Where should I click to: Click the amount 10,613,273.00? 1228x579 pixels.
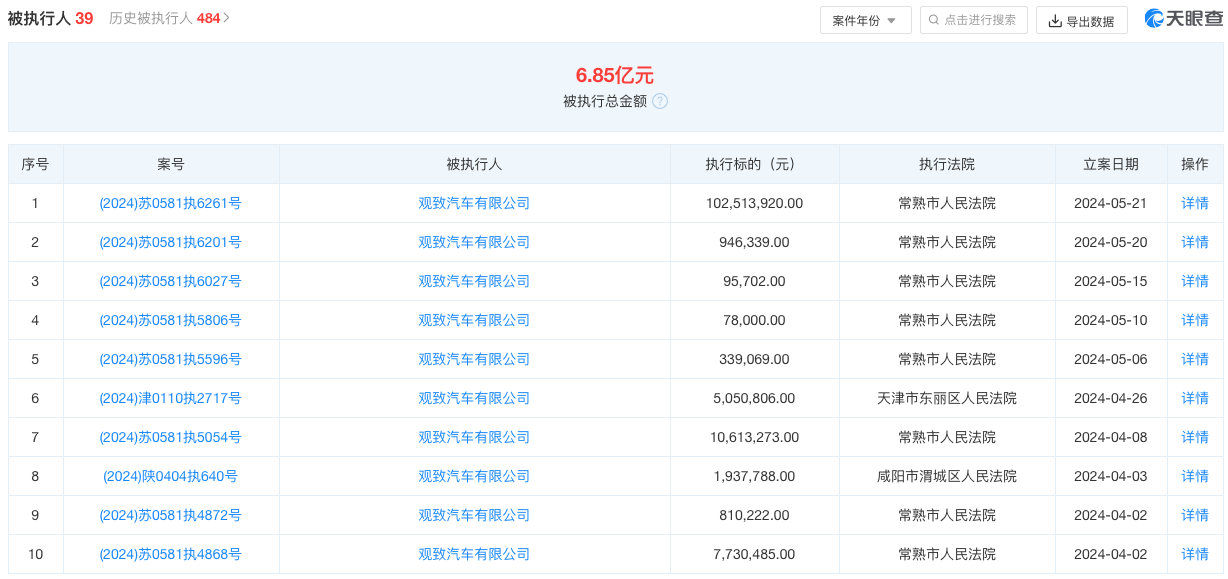pyautogui.click(x=754, y=437)
